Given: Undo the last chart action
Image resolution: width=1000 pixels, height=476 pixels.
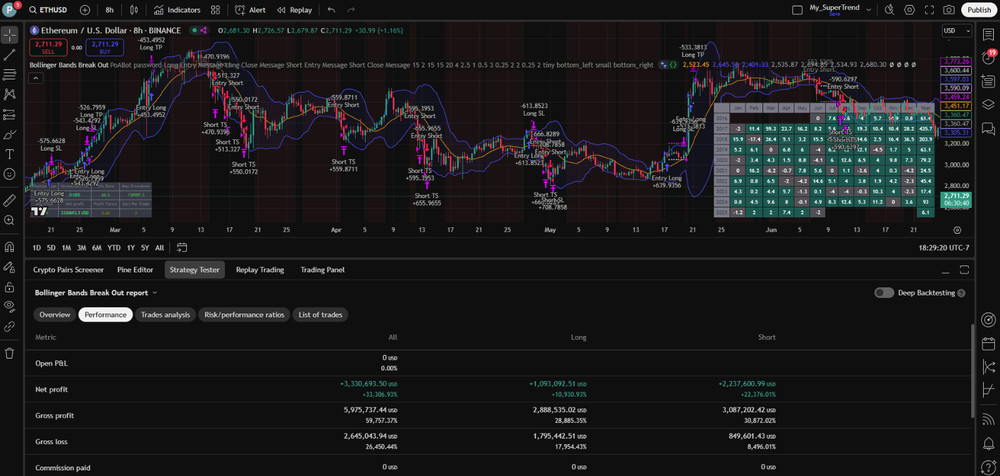Looking at the screenshot, I should (x=331, y=10).
